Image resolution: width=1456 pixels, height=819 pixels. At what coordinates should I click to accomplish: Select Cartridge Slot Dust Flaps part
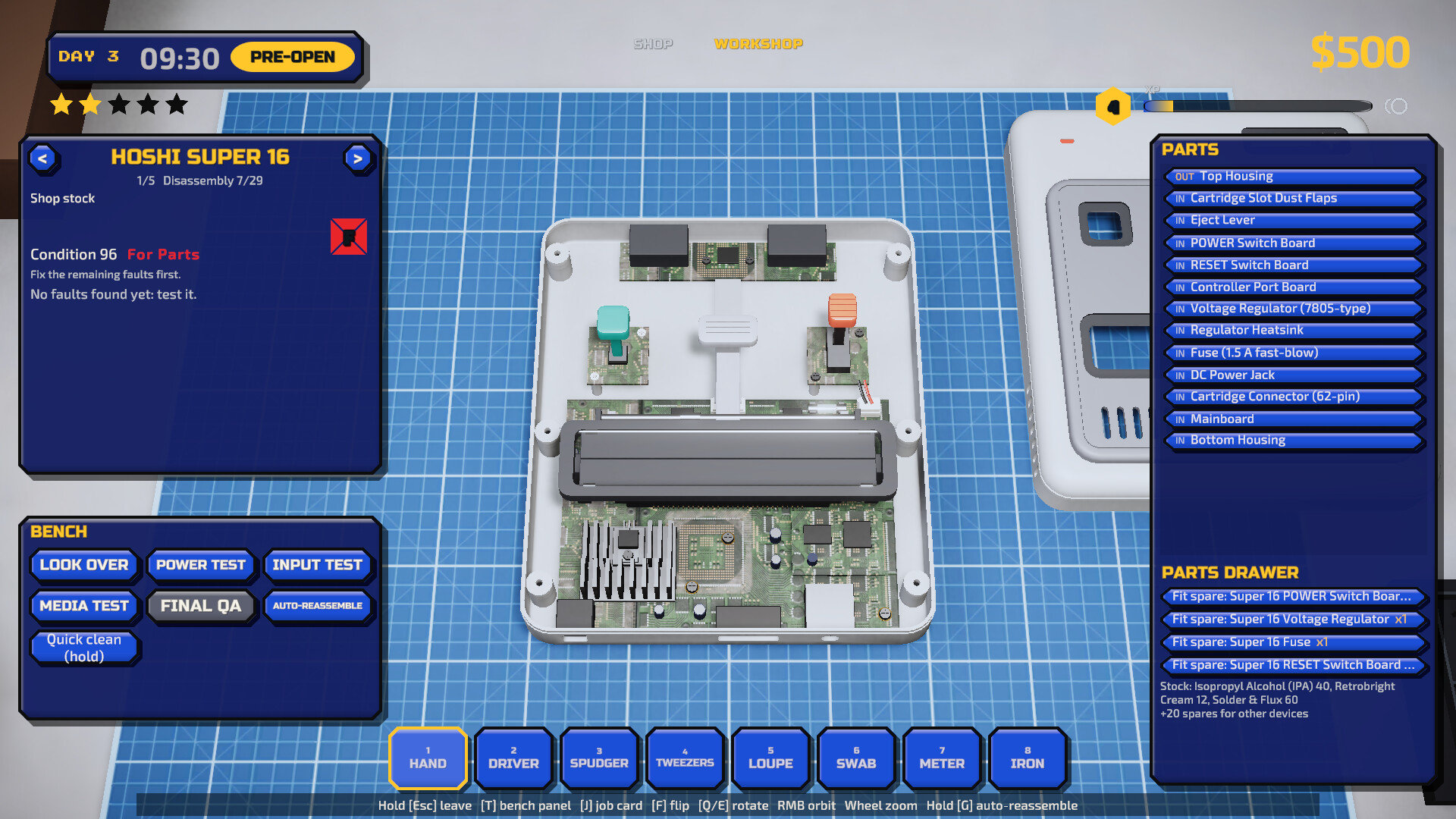click(1294, 199)
